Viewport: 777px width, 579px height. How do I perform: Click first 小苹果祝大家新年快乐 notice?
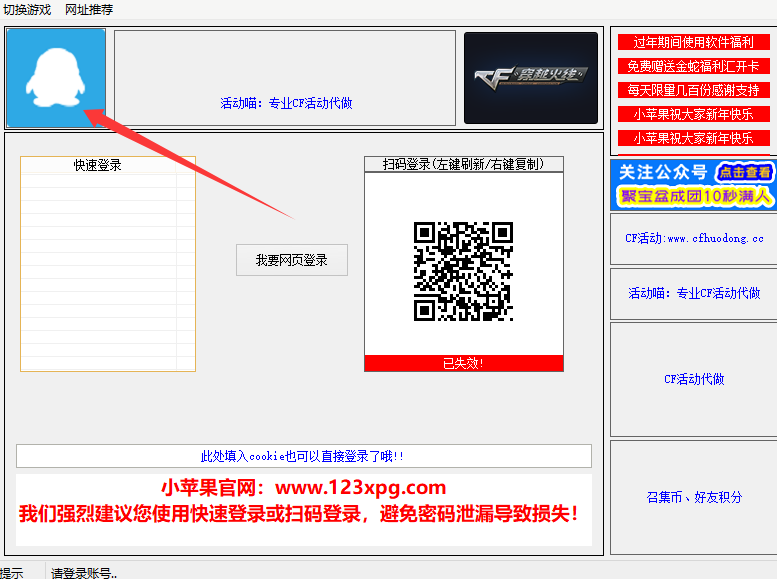[x=693, y=114]
